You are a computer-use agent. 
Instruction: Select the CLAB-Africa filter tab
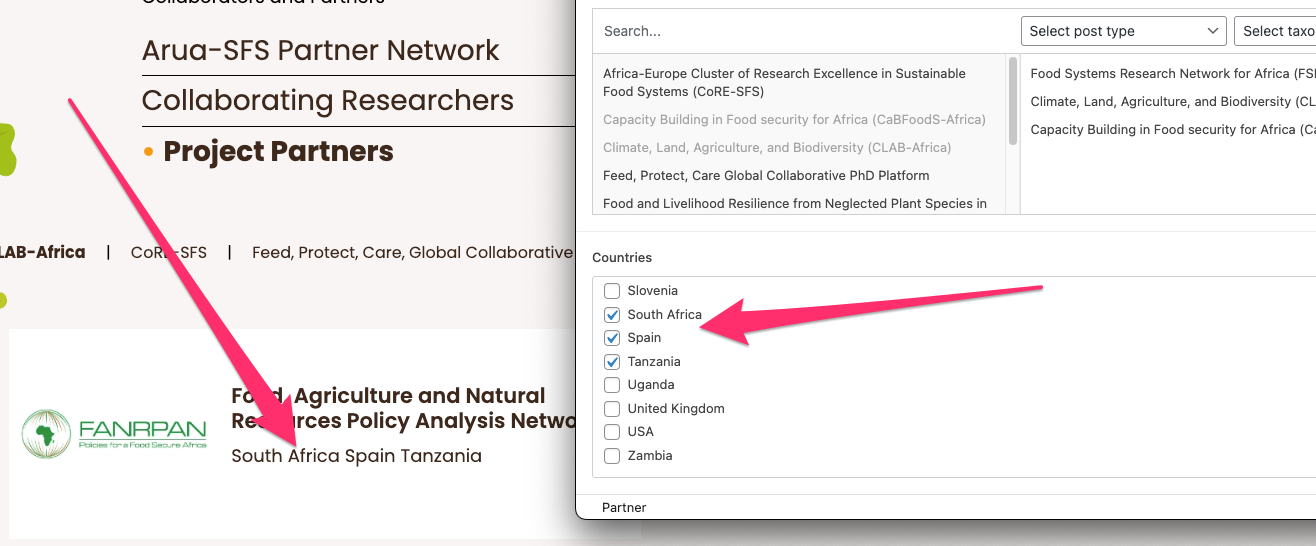click(x=40, y=253)
